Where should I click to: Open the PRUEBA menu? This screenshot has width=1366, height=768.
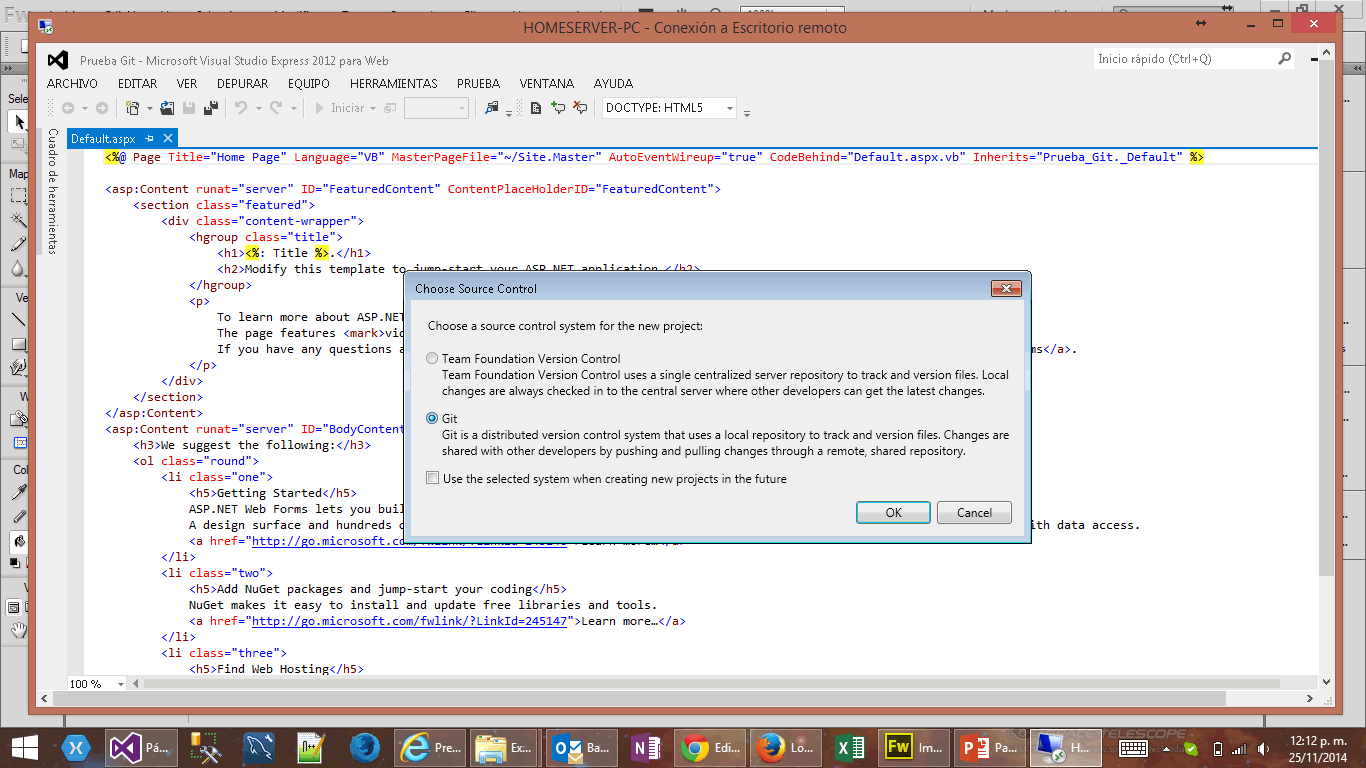click(478, 84)
